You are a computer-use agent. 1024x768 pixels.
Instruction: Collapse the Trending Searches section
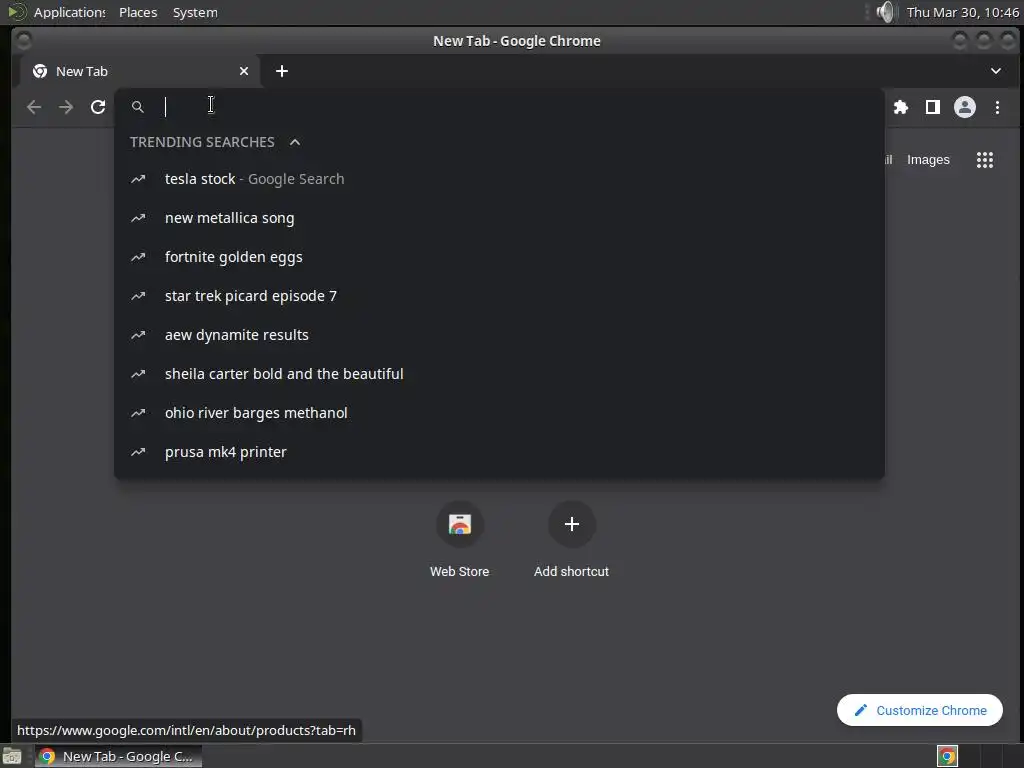click(x=295, y=142)
